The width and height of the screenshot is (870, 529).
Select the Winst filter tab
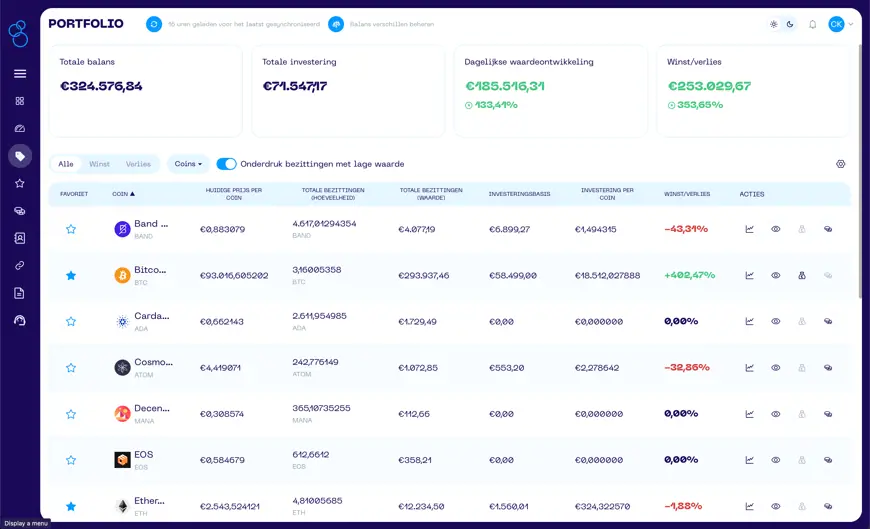pyautogui.click(x=99, y=164)
